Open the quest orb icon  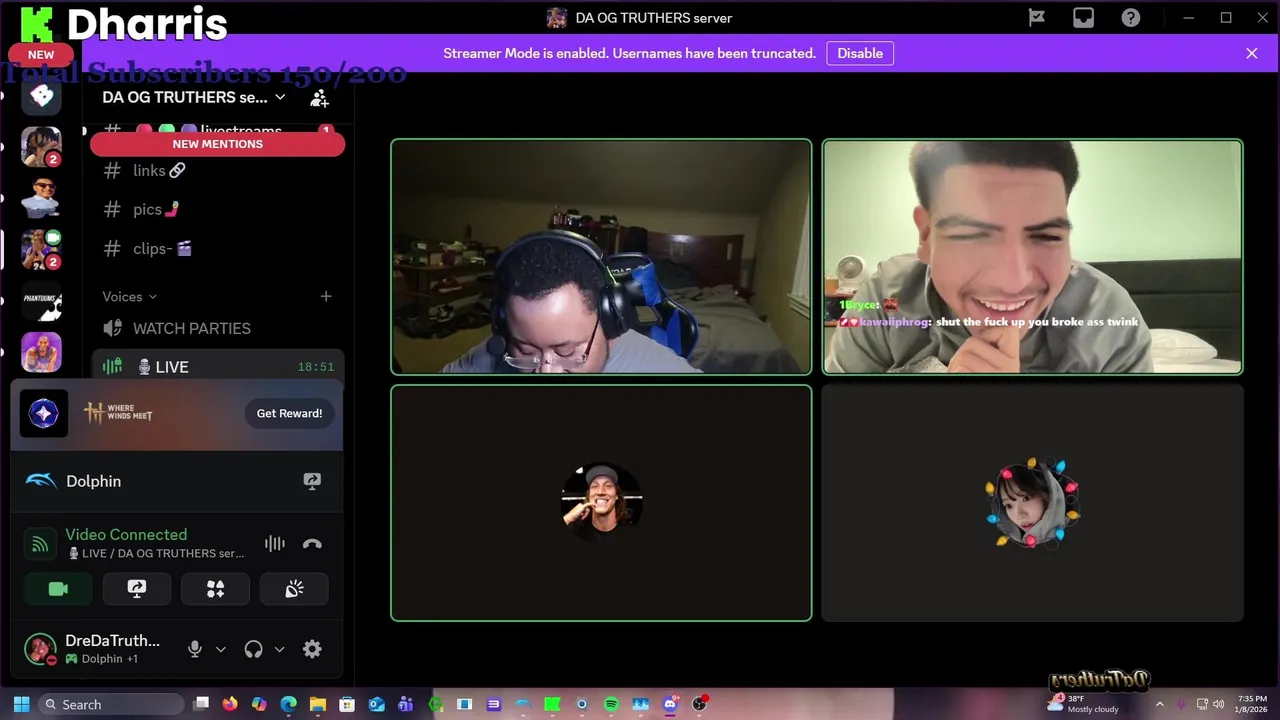[x=44, y=414]
